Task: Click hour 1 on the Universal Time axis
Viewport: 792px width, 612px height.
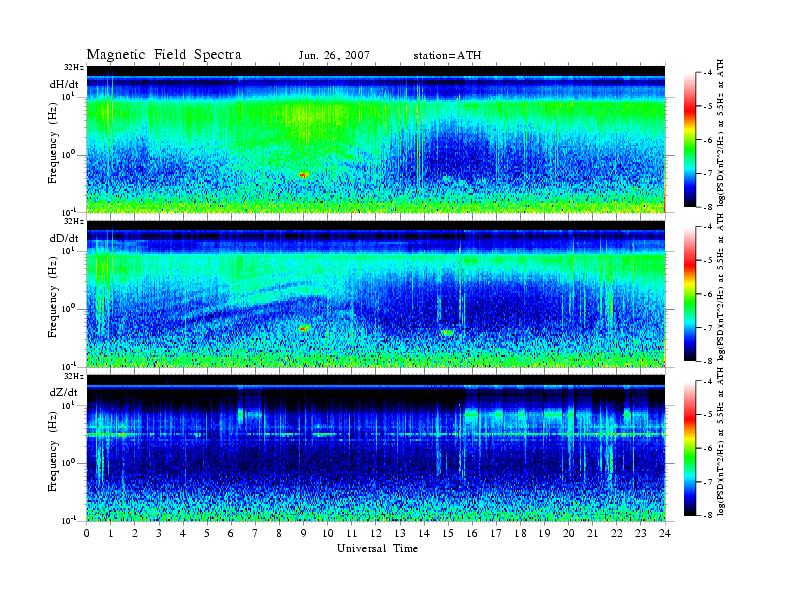Action: click(111, 533)
